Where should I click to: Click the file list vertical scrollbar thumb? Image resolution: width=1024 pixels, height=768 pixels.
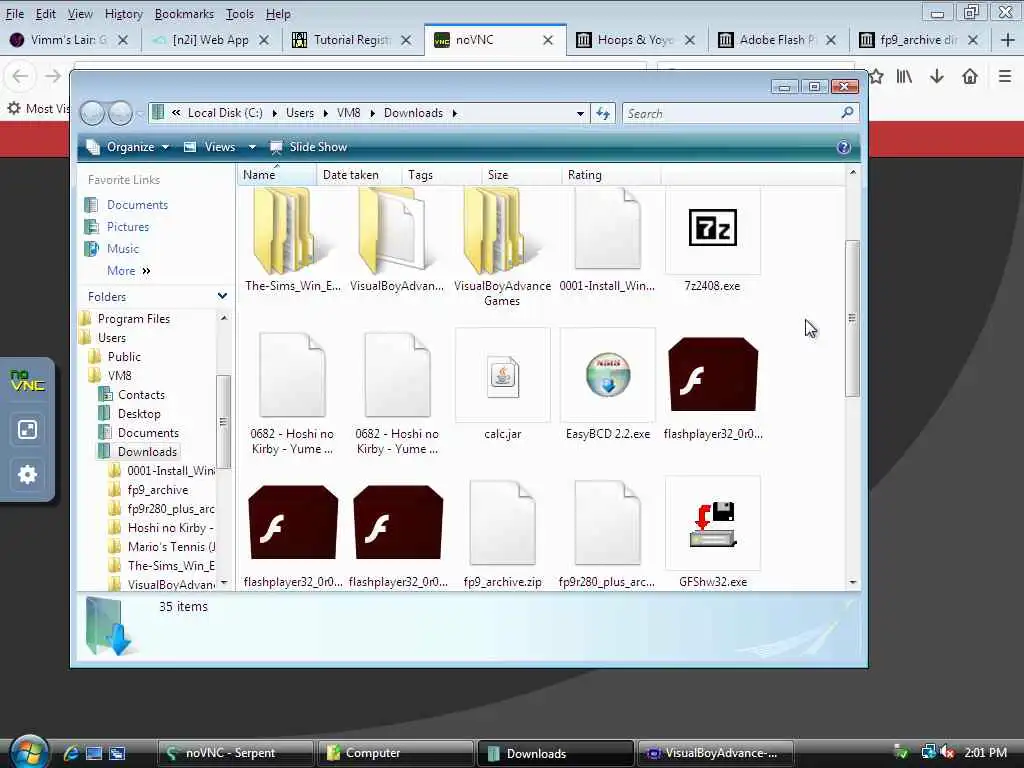(852, 318)
